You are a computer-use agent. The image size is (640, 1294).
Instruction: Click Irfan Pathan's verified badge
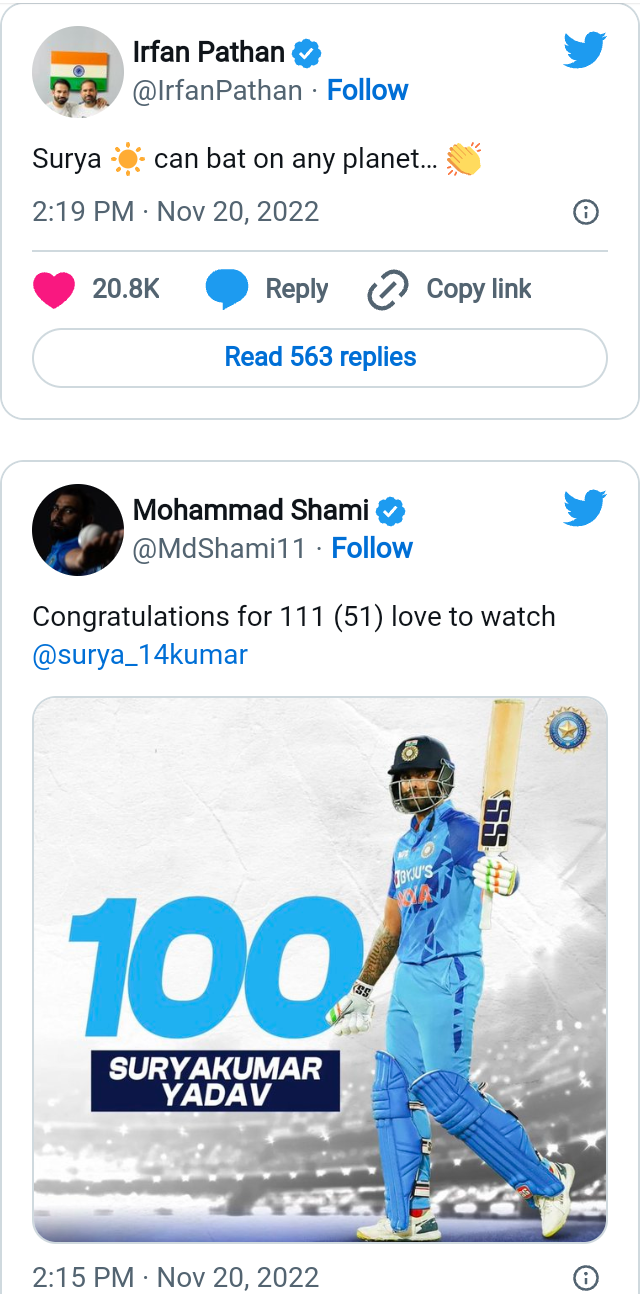pos(306,52)
